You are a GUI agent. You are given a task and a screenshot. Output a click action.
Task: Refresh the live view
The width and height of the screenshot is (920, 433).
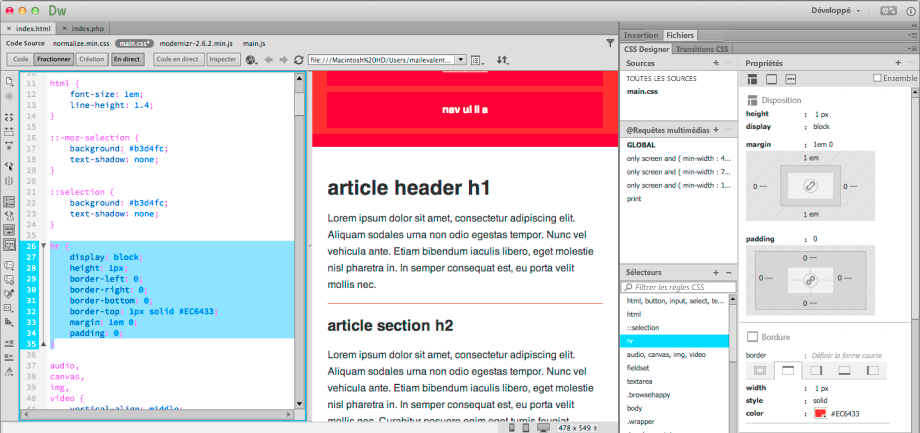[x=299, y=60]
